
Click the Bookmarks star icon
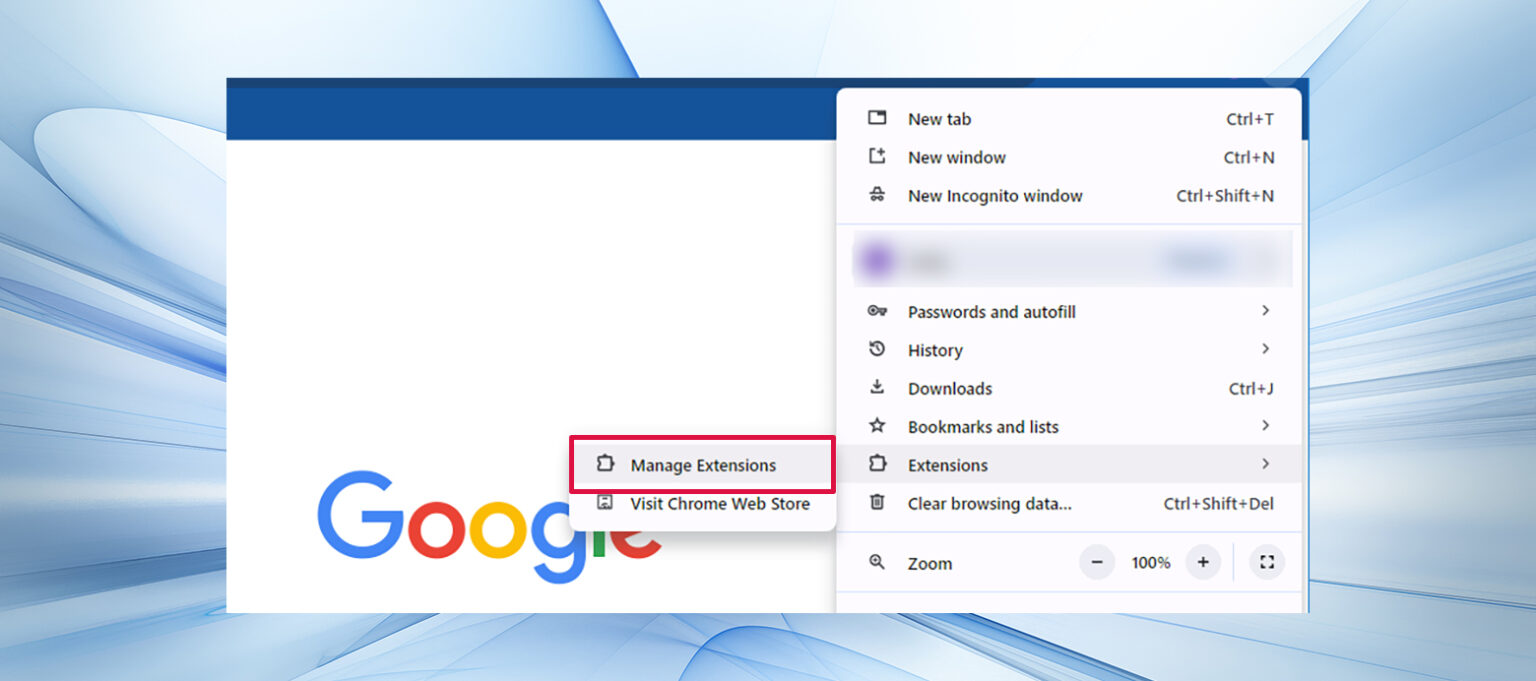click(x=878, y=426)
